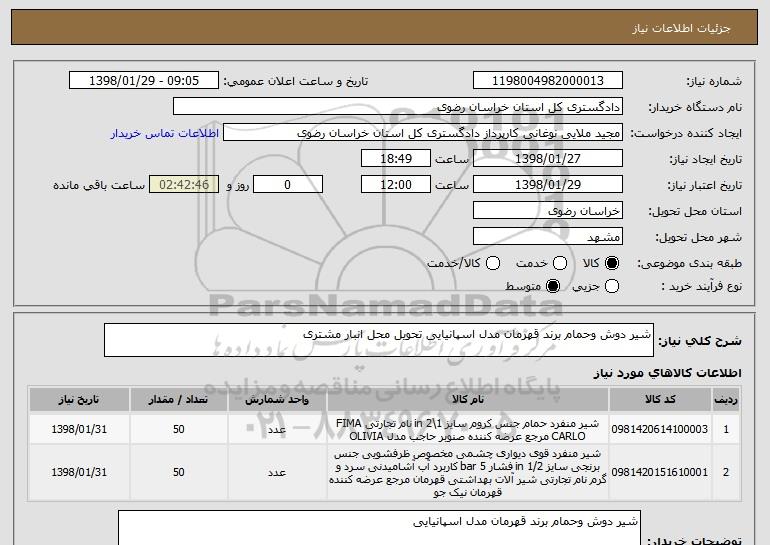Screen dimensions: 770x545
Task: Select the کالا radio button
Action: pos(612,264)
